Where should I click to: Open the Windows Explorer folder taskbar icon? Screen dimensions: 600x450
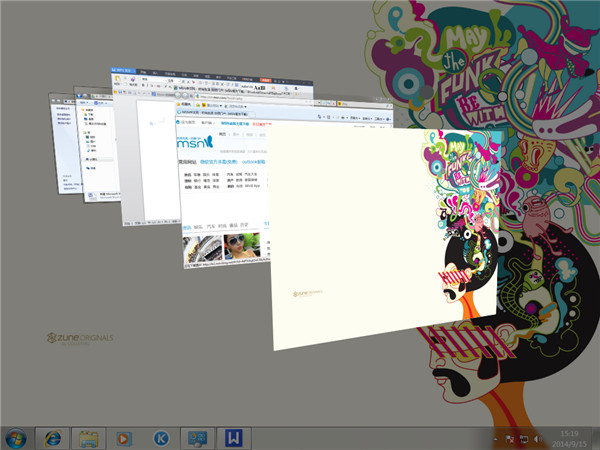click(88, 438)
